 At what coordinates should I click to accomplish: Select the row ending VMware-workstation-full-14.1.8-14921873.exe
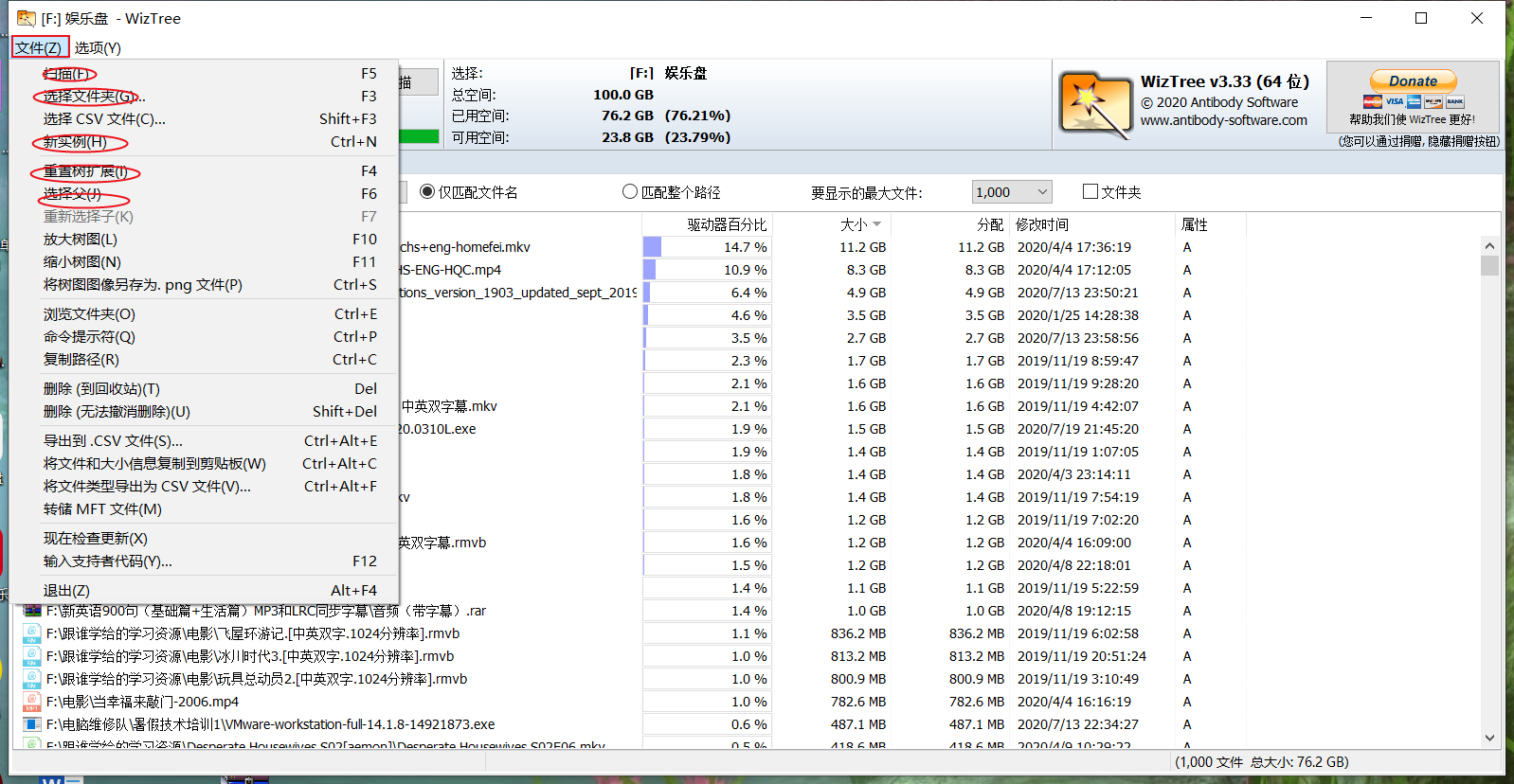(748, 724)
